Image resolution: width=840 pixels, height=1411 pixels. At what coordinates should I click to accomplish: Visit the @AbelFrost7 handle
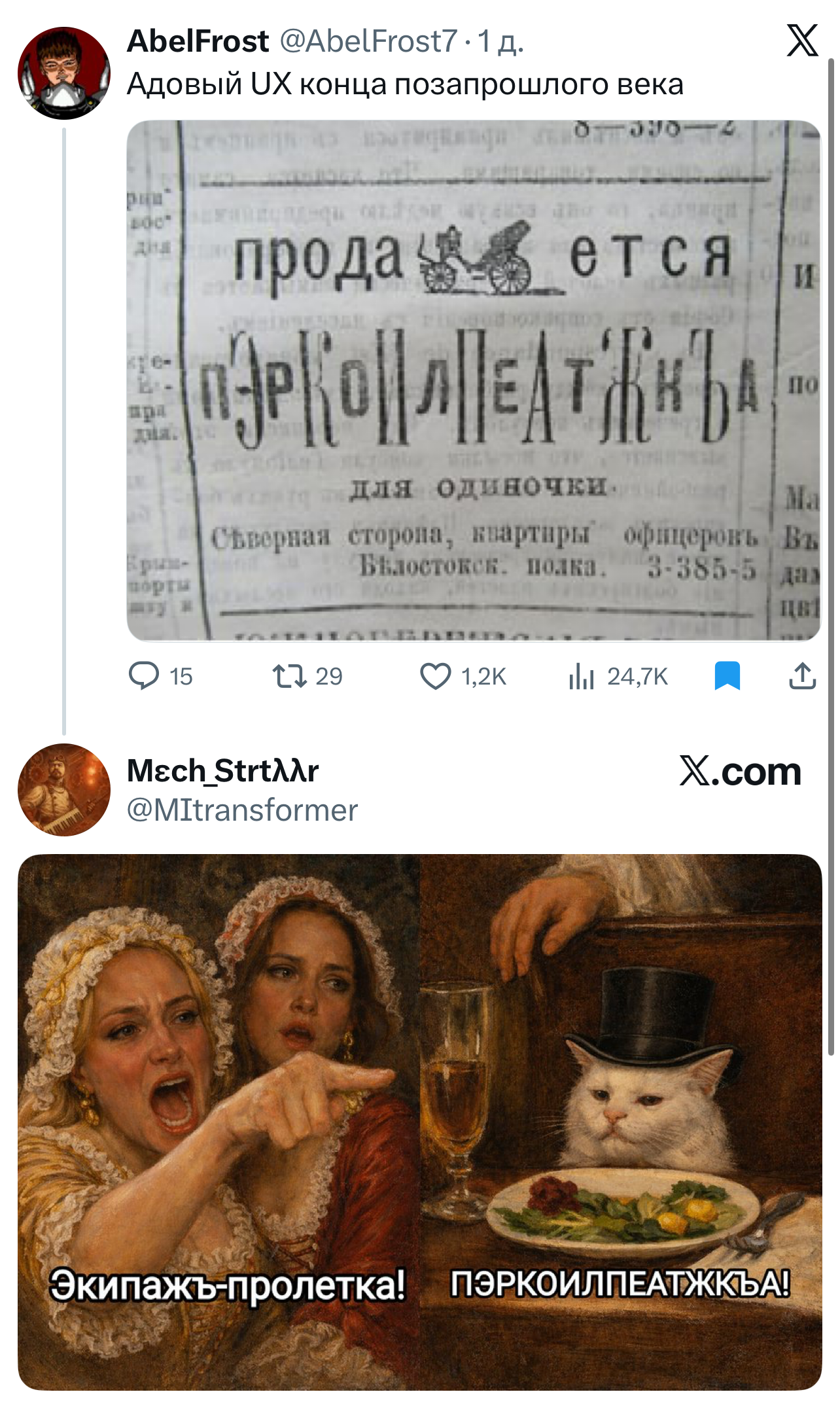(x=368, y=41)
